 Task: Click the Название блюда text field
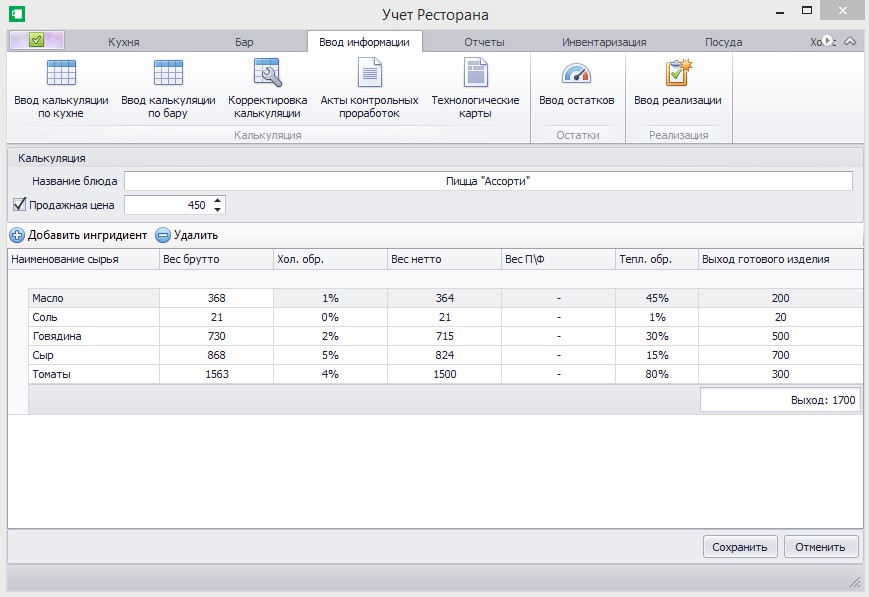point(488,181)
